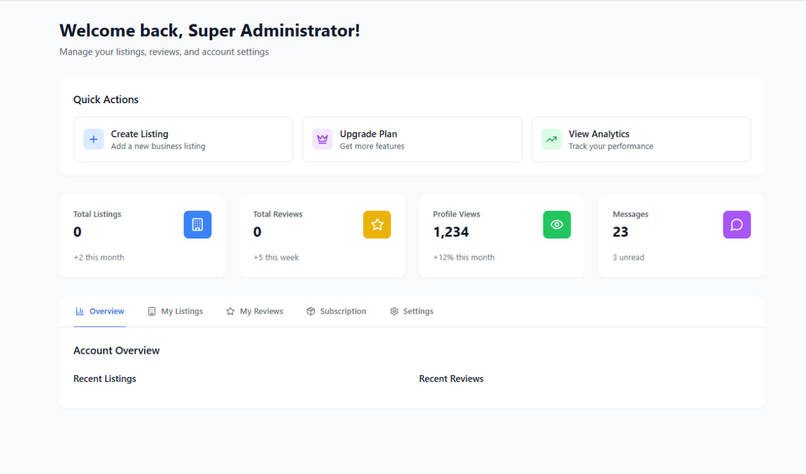
Task: Click "Get more features" text
Action: [372, 146]
